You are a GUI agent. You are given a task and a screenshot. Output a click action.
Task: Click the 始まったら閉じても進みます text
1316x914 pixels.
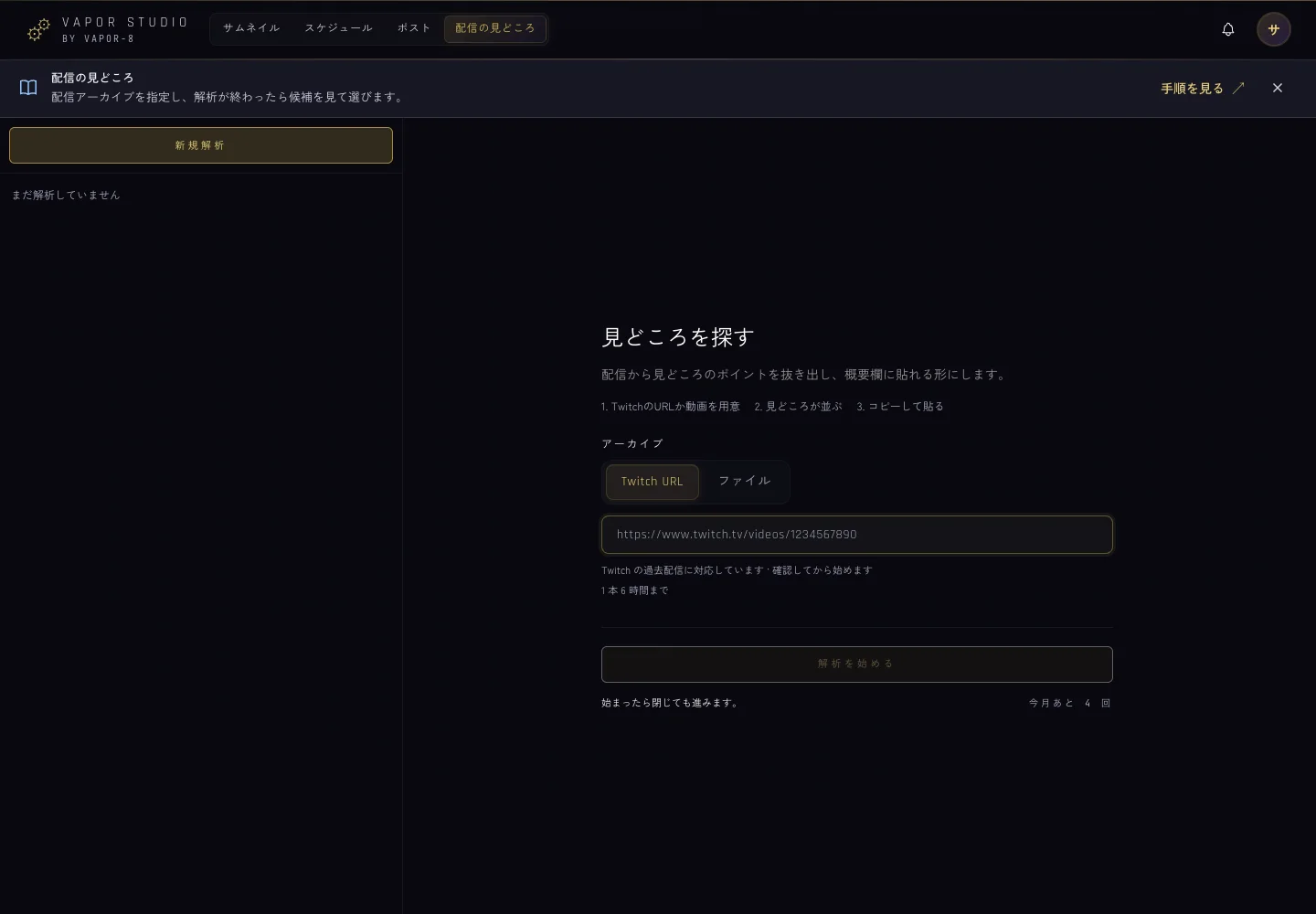pos(670,703)
